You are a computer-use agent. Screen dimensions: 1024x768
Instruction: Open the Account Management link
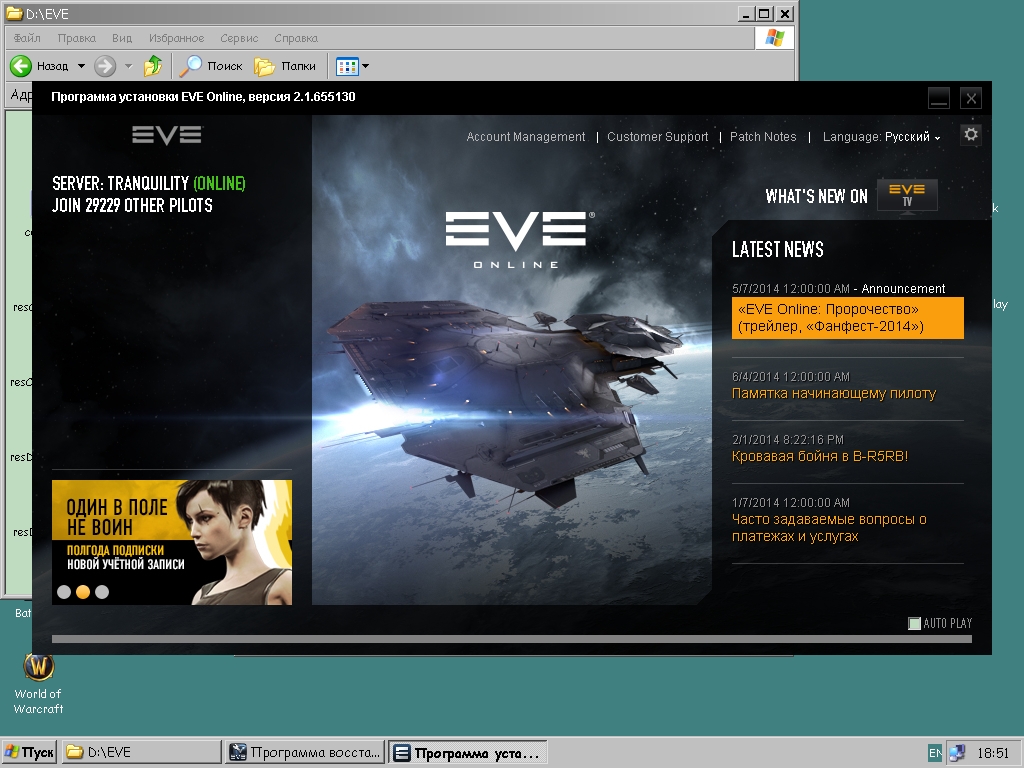526,136
